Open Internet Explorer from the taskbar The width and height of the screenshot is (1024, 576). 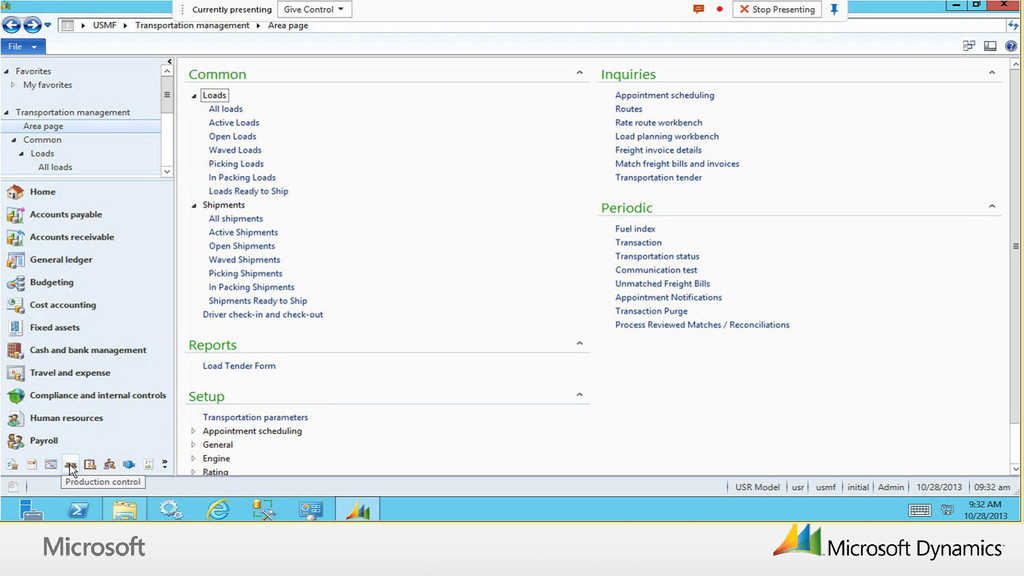[218, 509]
